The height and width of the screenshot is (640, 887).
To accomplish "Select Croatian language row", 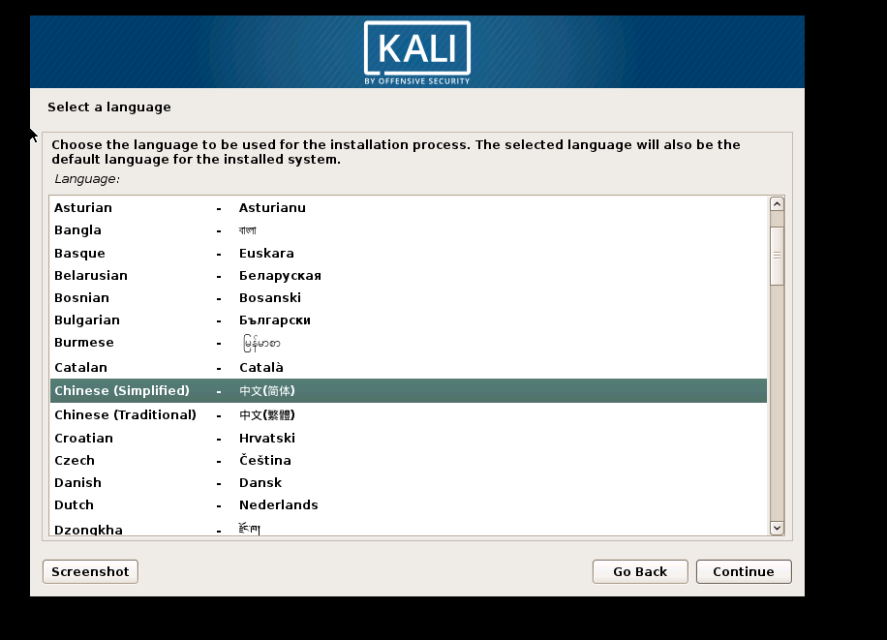I will pyautogui.click(x=408, y=438).
